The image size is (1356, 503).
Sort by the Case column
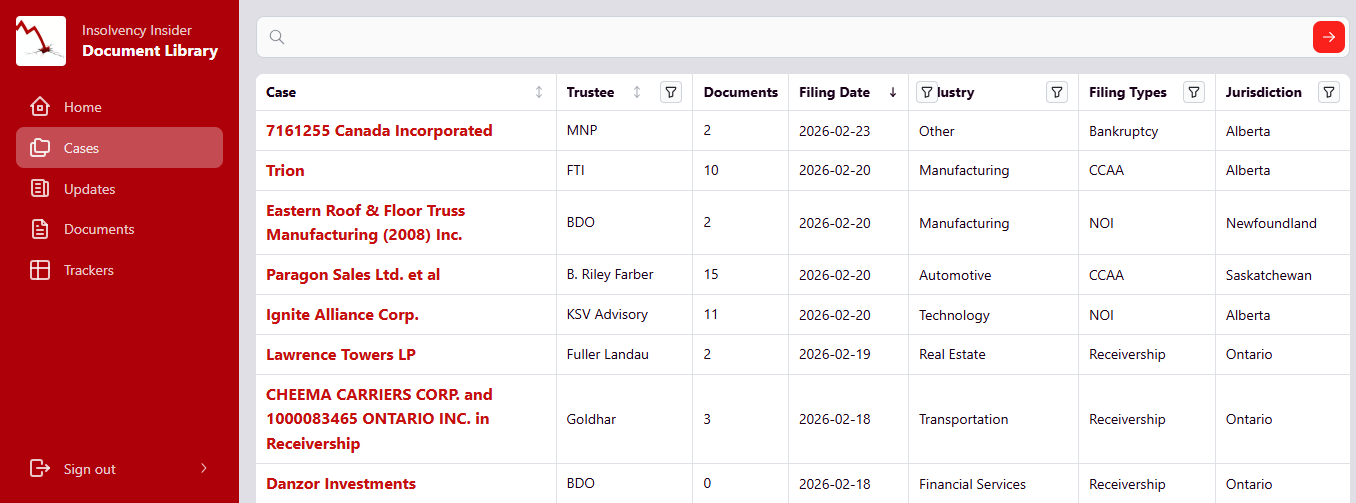coord(539,92)
